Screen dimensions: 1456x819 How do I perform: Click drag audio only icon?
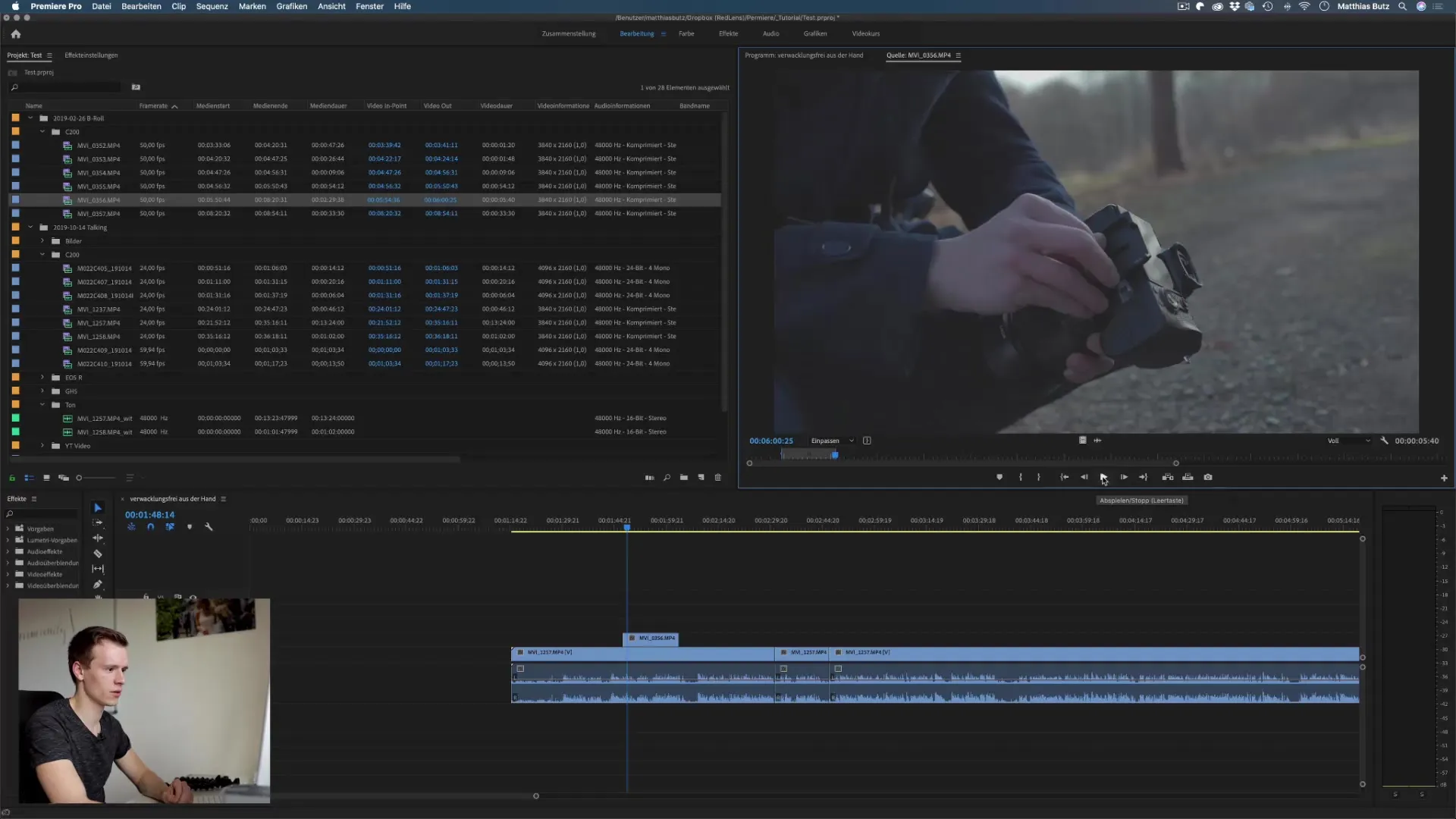point(1097,441)
